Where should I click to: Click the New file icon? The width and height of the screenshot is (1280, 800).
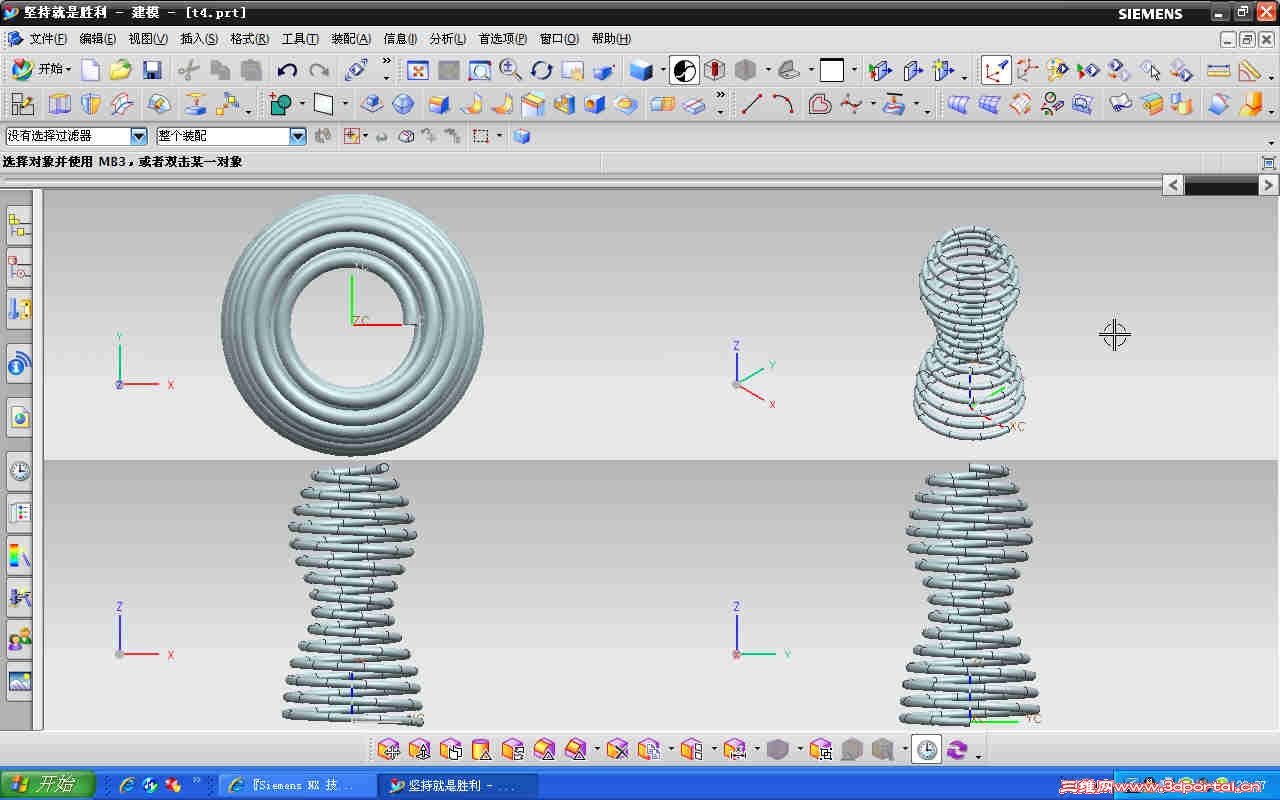tap(91, 70)
